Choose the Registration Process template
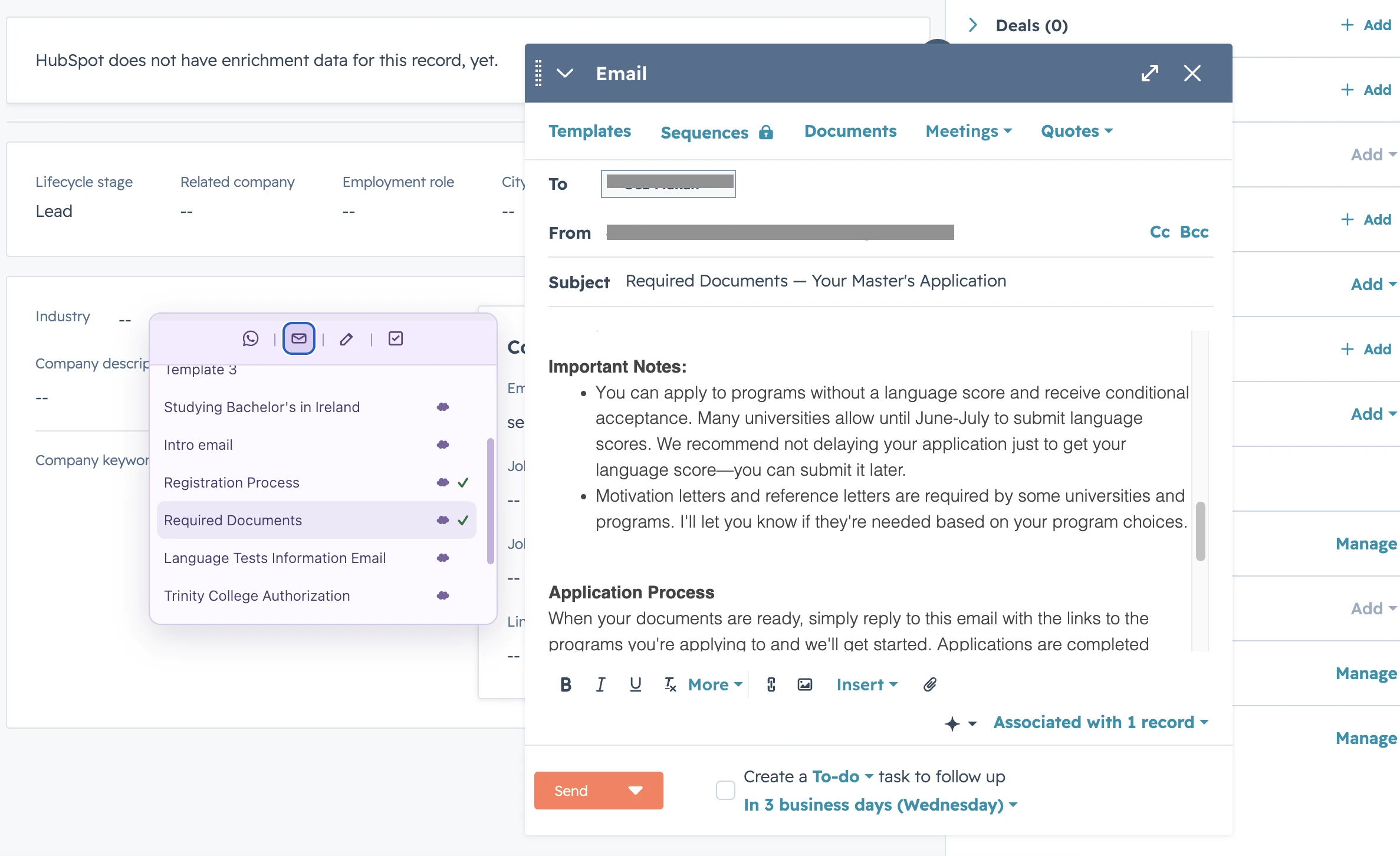This screenshot has width=1400, height=856. tap(316, 482)
